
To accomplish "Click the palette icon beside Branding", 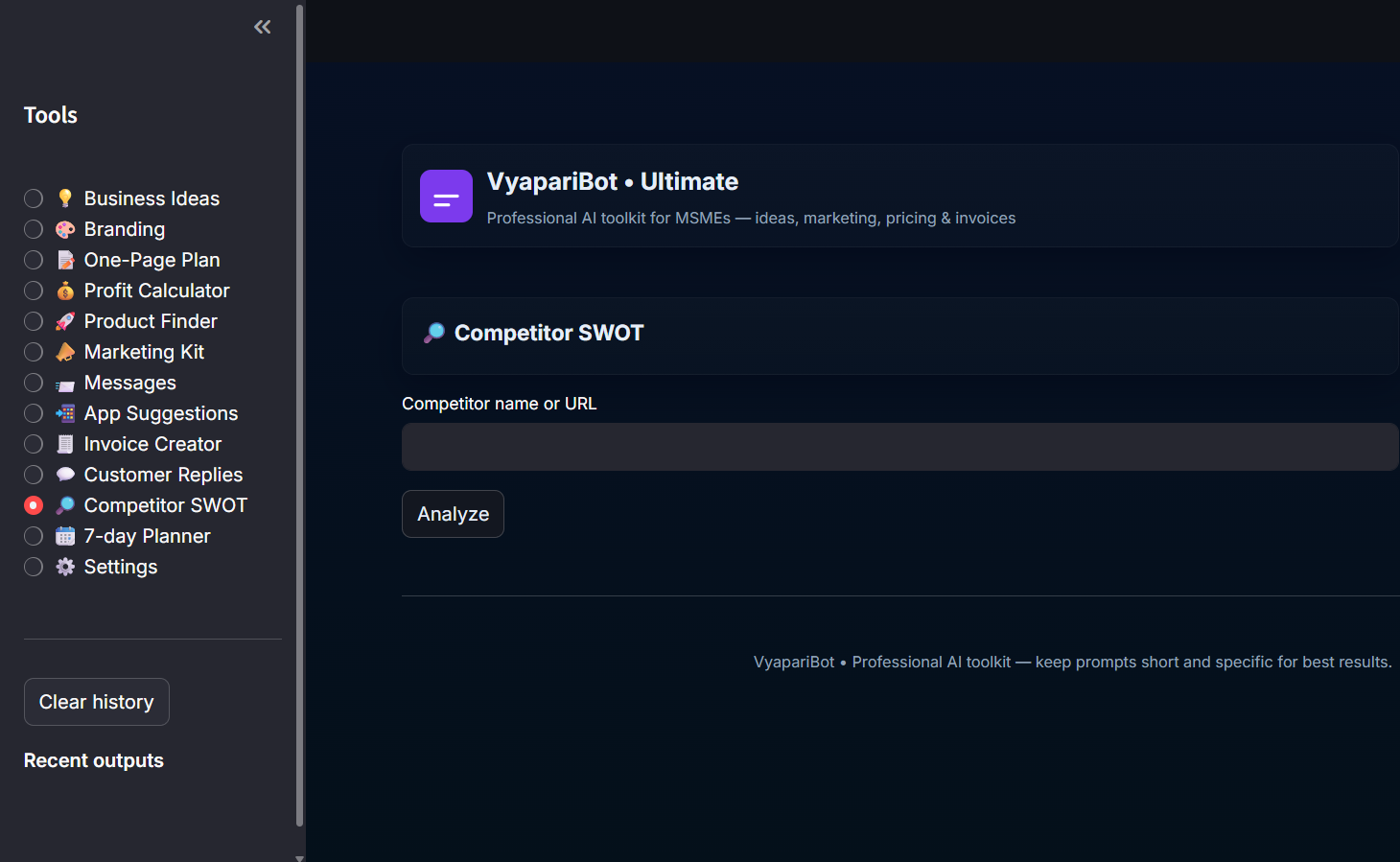I will click(65, 229).
